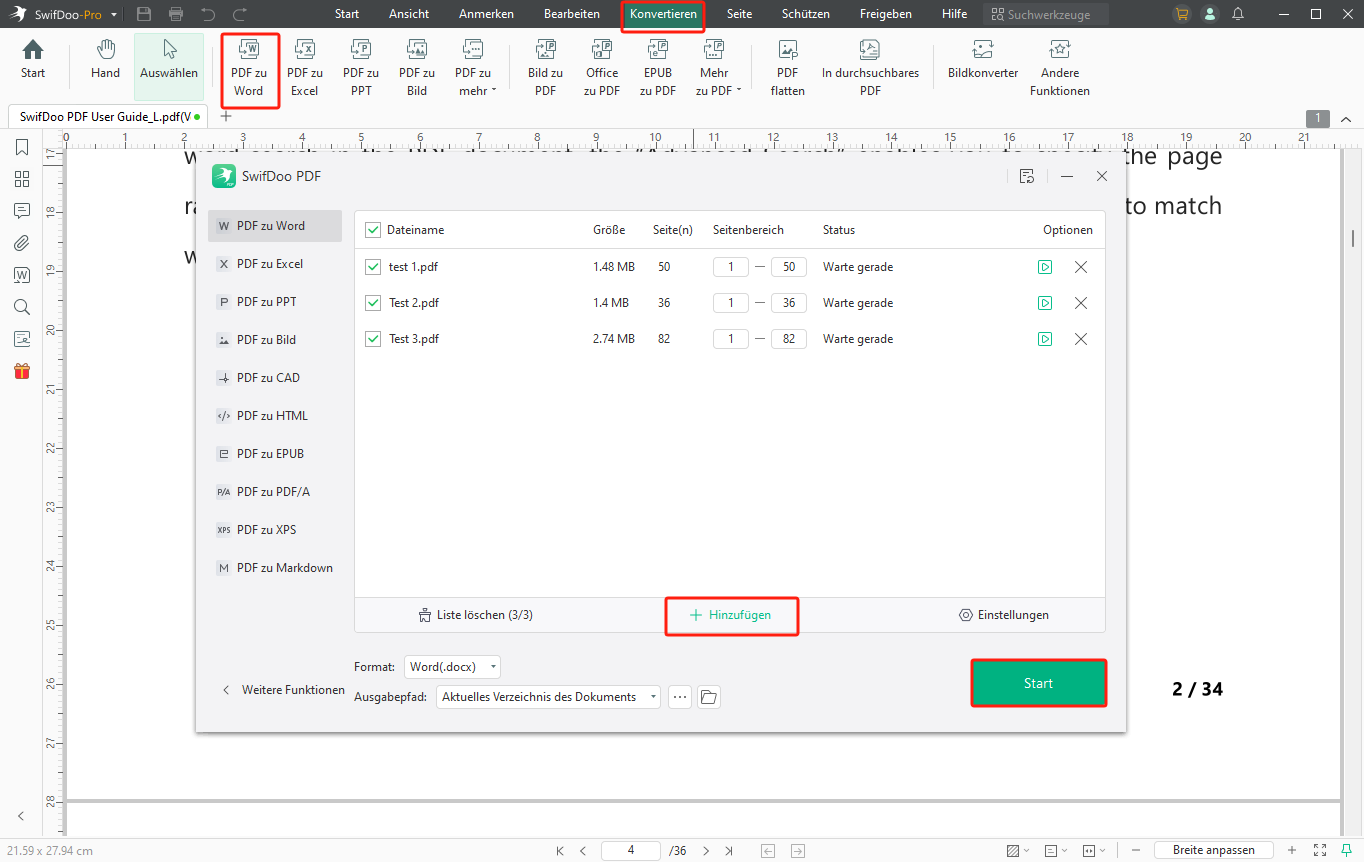Open the attachments paperclip panel
The image size is (1364, 862).
pos(22,243)
